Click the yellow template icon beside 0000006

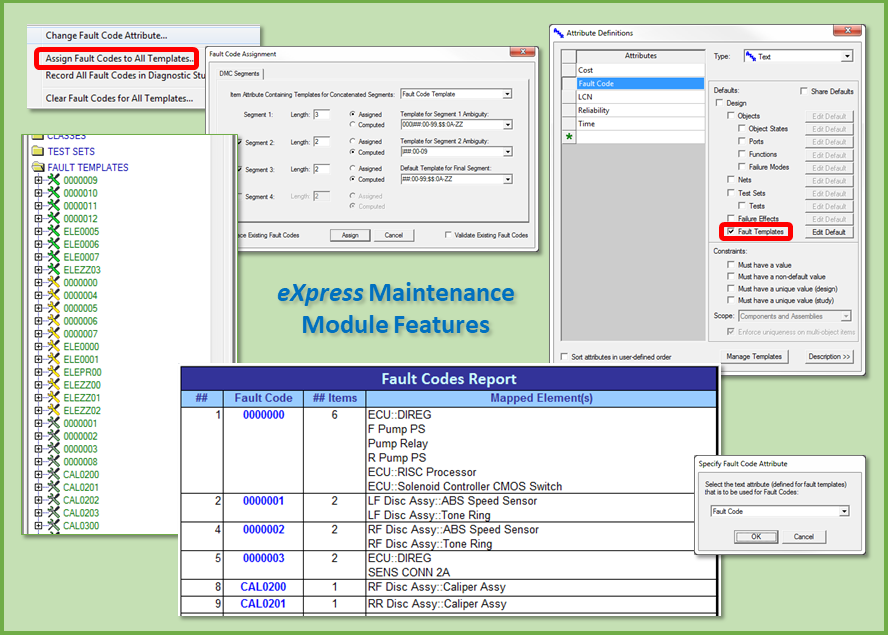(x=54, y=321)
